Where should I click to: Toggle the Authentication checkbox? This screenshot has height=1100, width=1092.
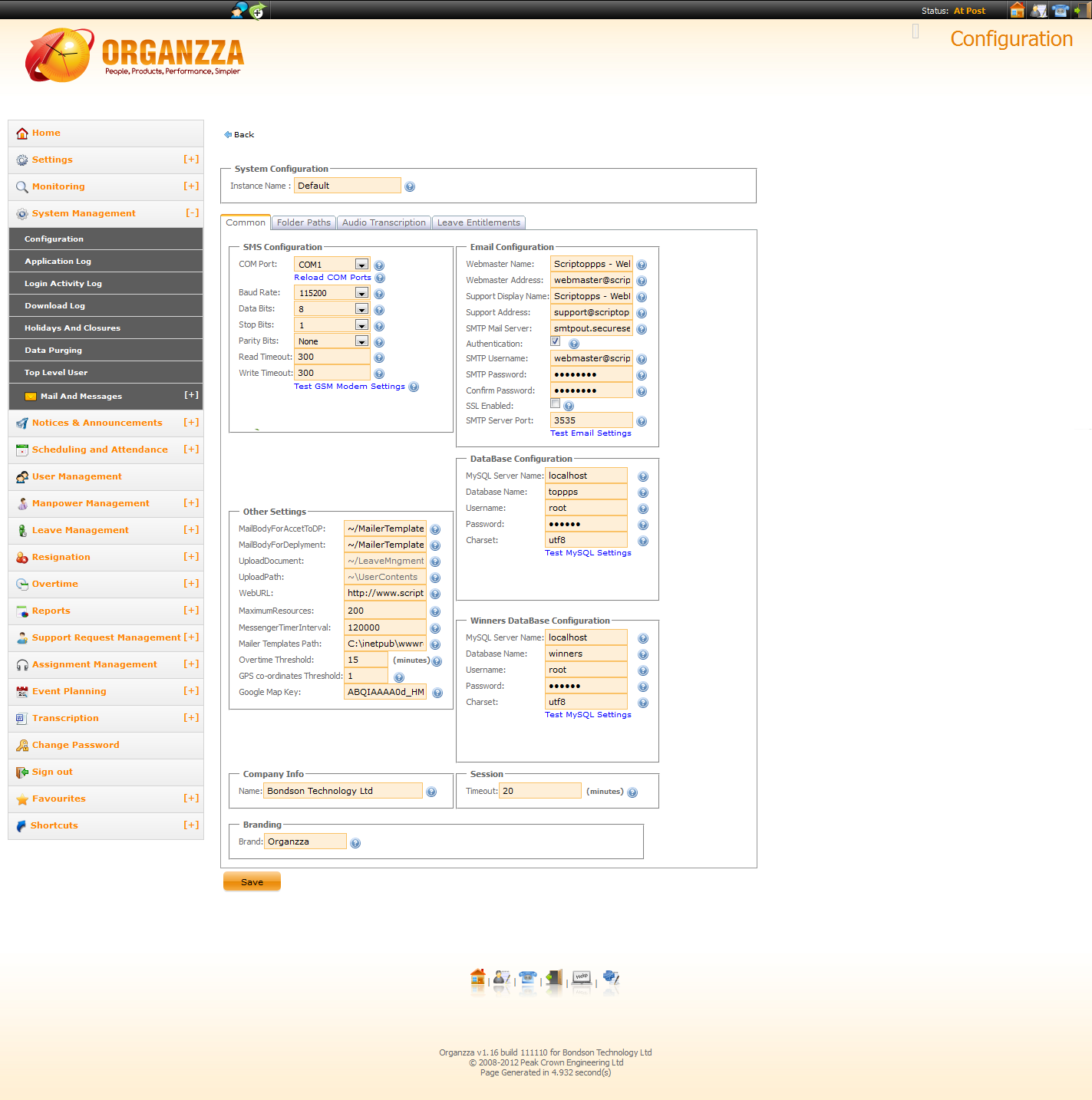click(556, 341)
